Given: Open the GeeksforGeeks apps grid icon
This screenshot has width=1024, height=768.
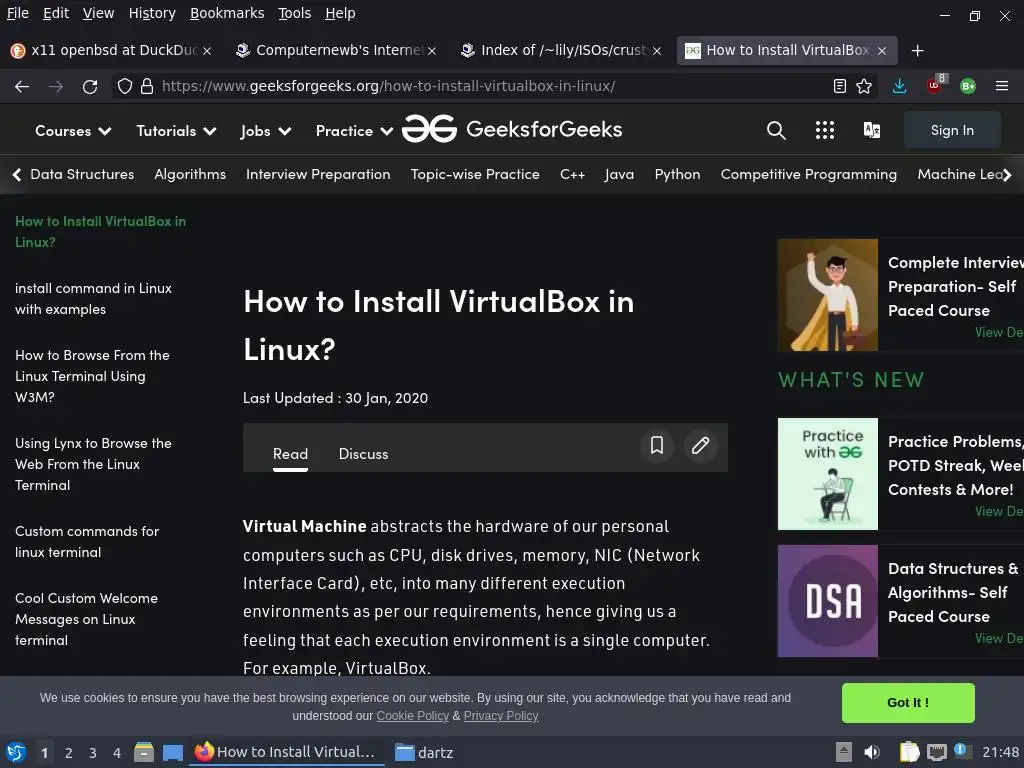Looking at the screenshot, I should (825, 131).
